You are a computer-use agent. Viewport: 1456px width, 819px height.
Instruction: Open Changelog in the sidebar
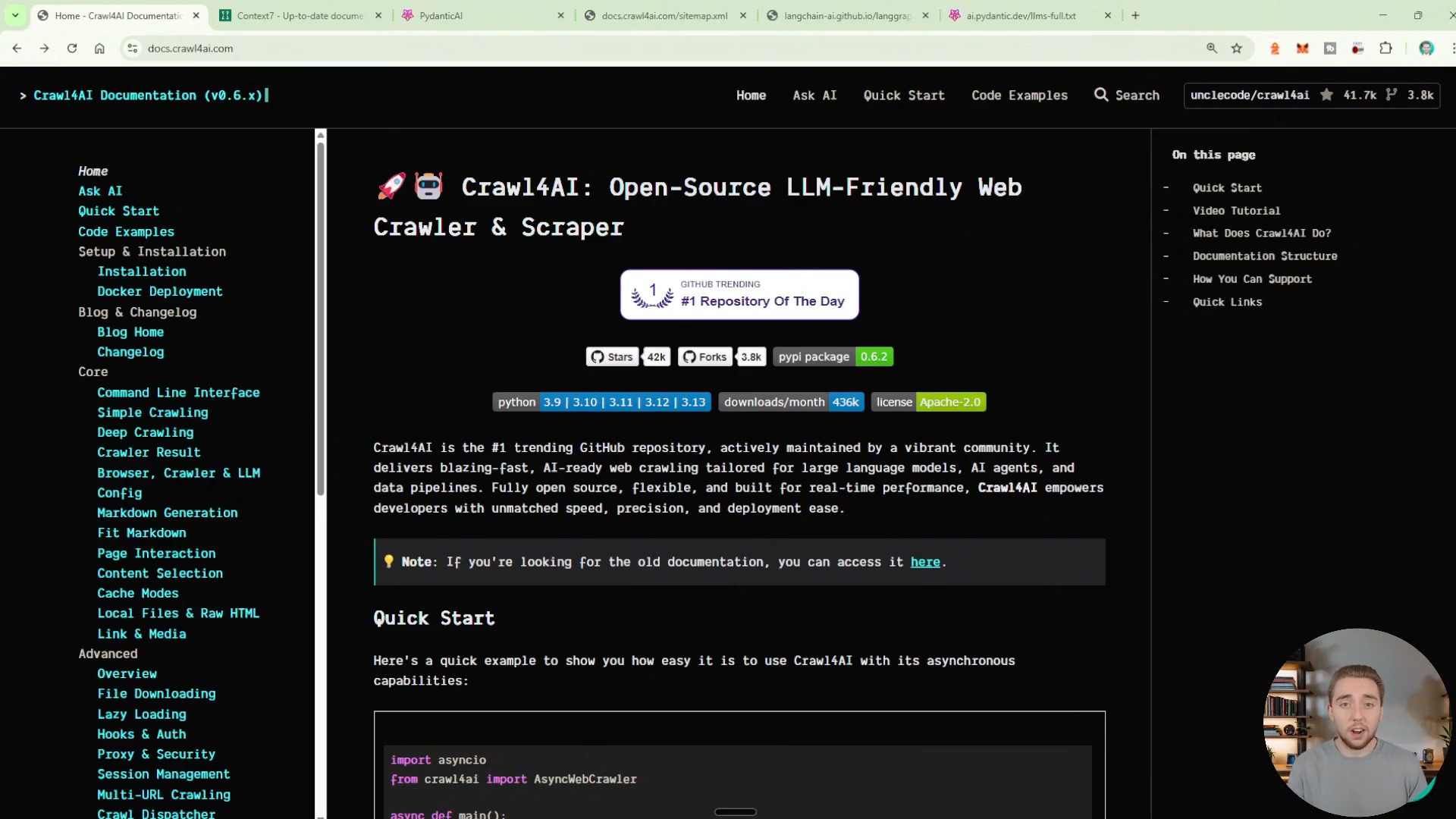pyautogui.click(x=130, y=352)
